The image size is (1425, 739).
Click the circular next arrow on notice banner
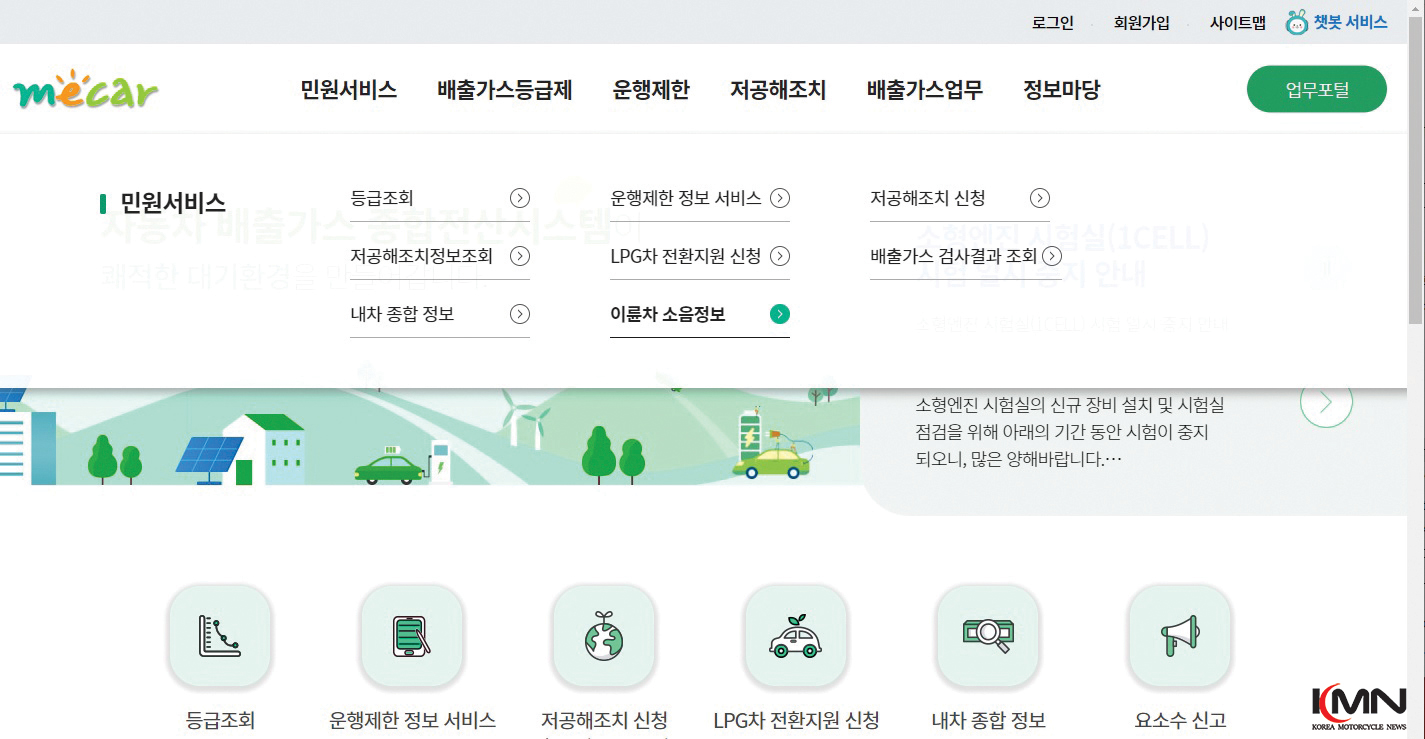pyautogui.click(x=1326, y=402)
